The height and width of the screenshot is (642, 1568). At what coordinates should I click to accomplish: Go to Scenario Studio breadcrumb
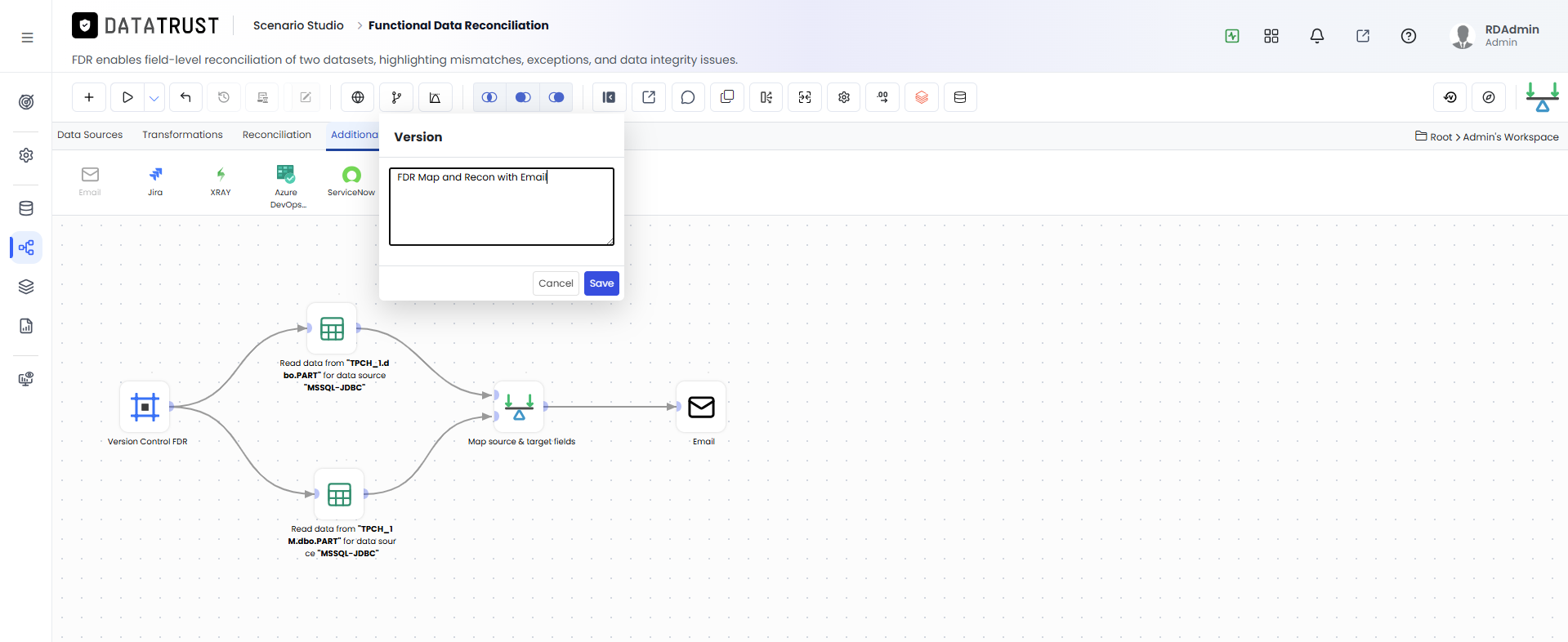298,25
